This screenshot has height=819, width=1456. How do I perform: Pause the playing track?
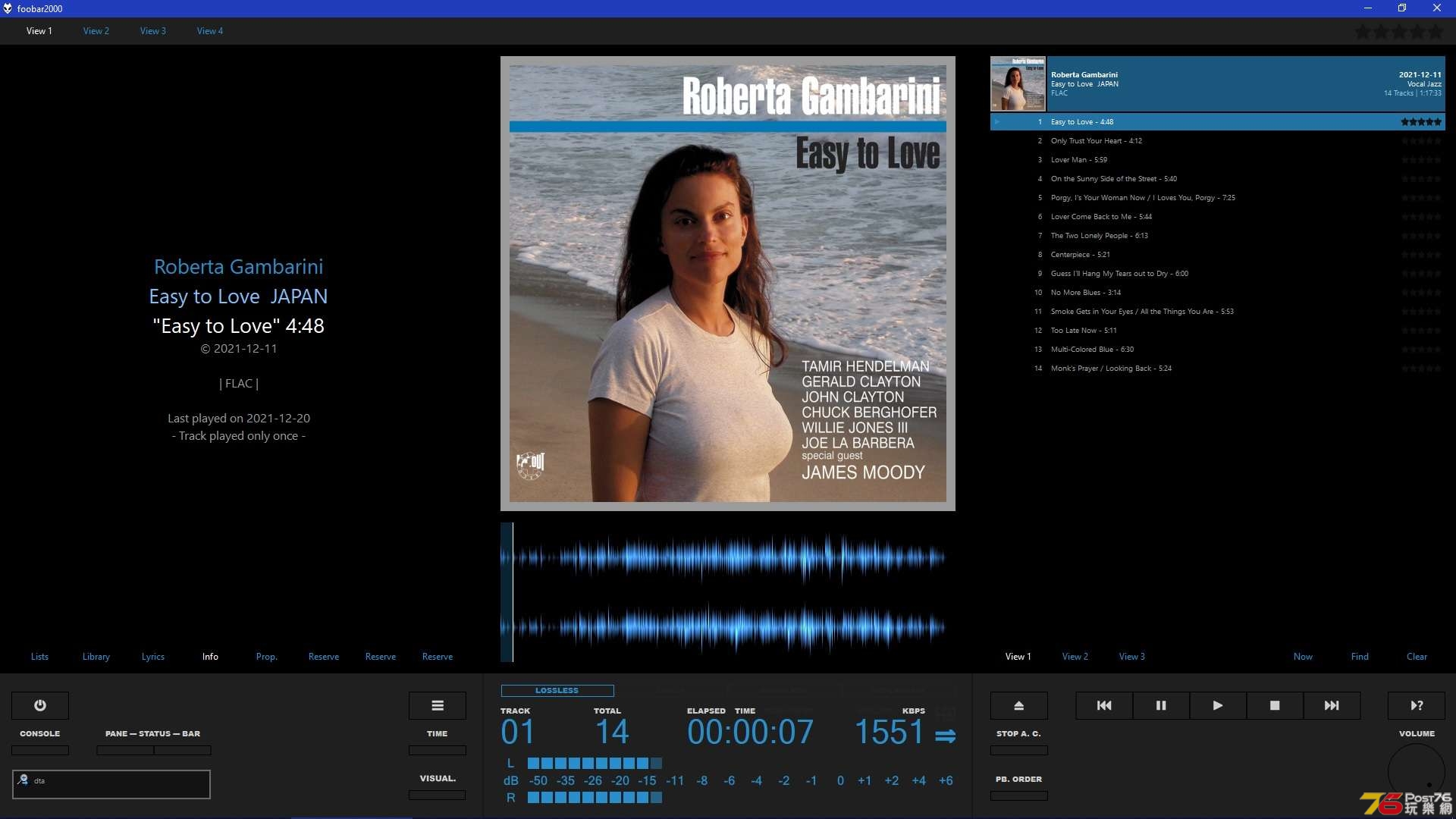tap(1161, 705)
